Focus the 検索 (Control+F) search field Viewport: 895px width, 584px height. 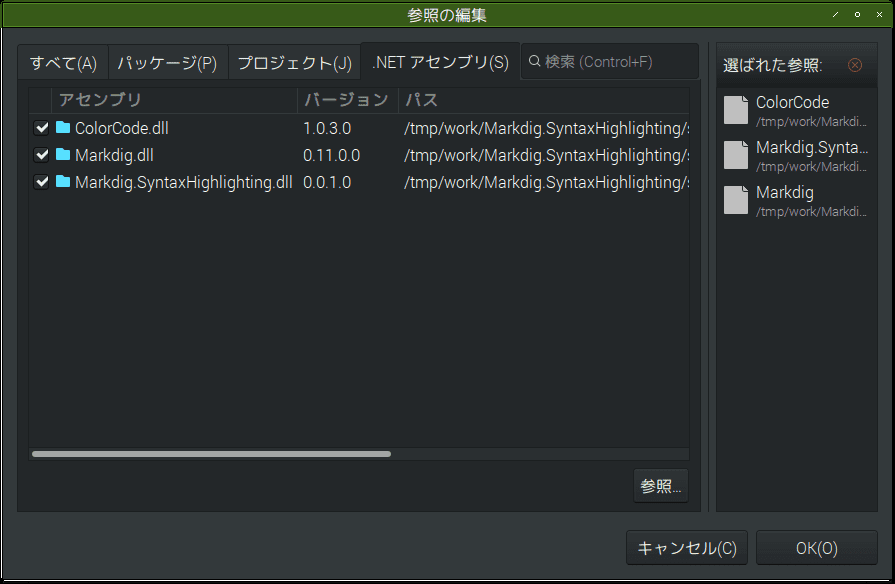pyautogui.click(x=610, y=62)
